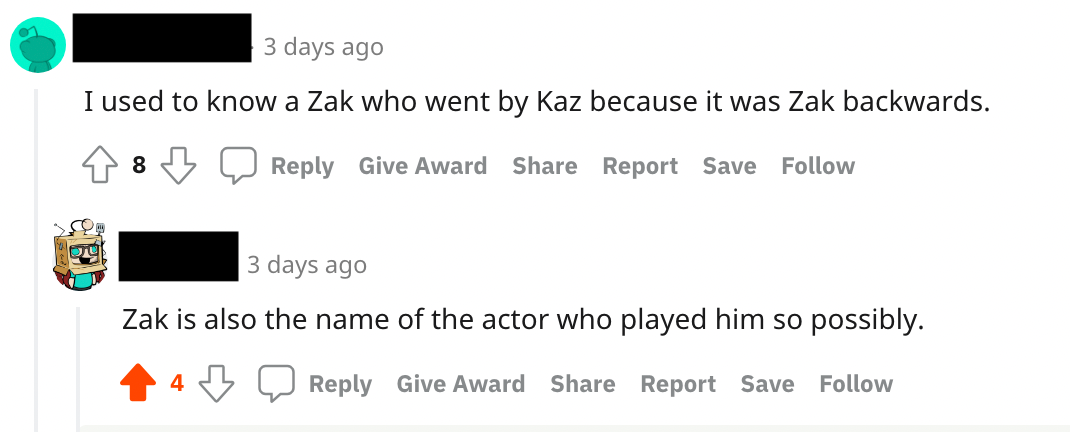Save the comment about Kaz
Screen dimensions: 1070x432
[729, 166]
